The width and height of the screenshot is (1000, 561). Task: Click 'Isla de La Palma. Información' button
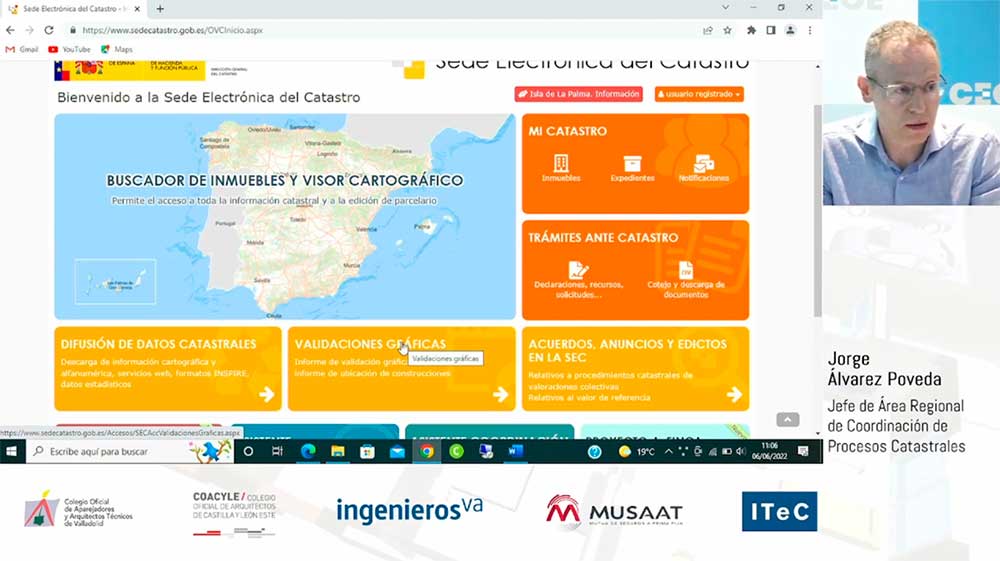[578, 94]
